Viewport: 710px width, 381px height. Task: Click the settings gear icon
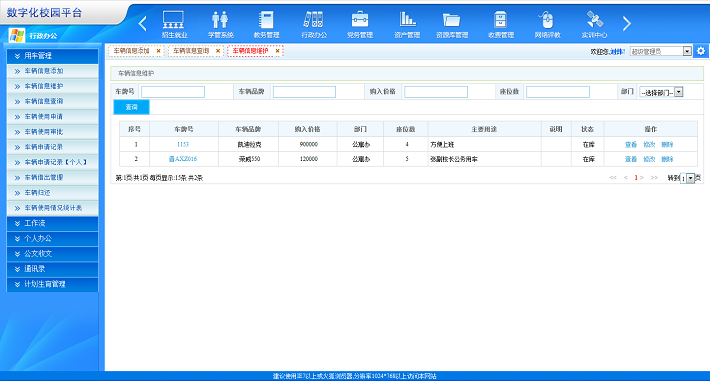coord(701,51)
